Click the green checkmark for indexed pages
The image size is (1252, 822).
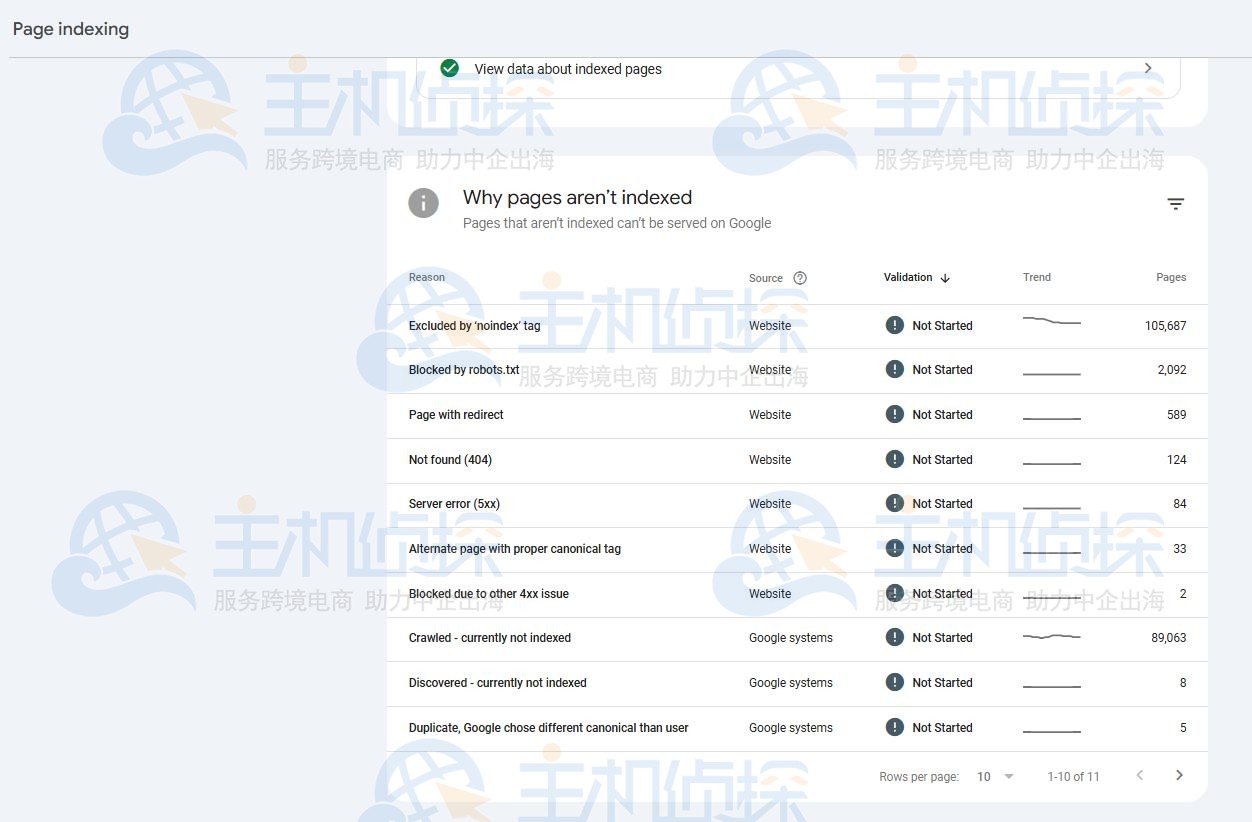[x=450, y=68]
